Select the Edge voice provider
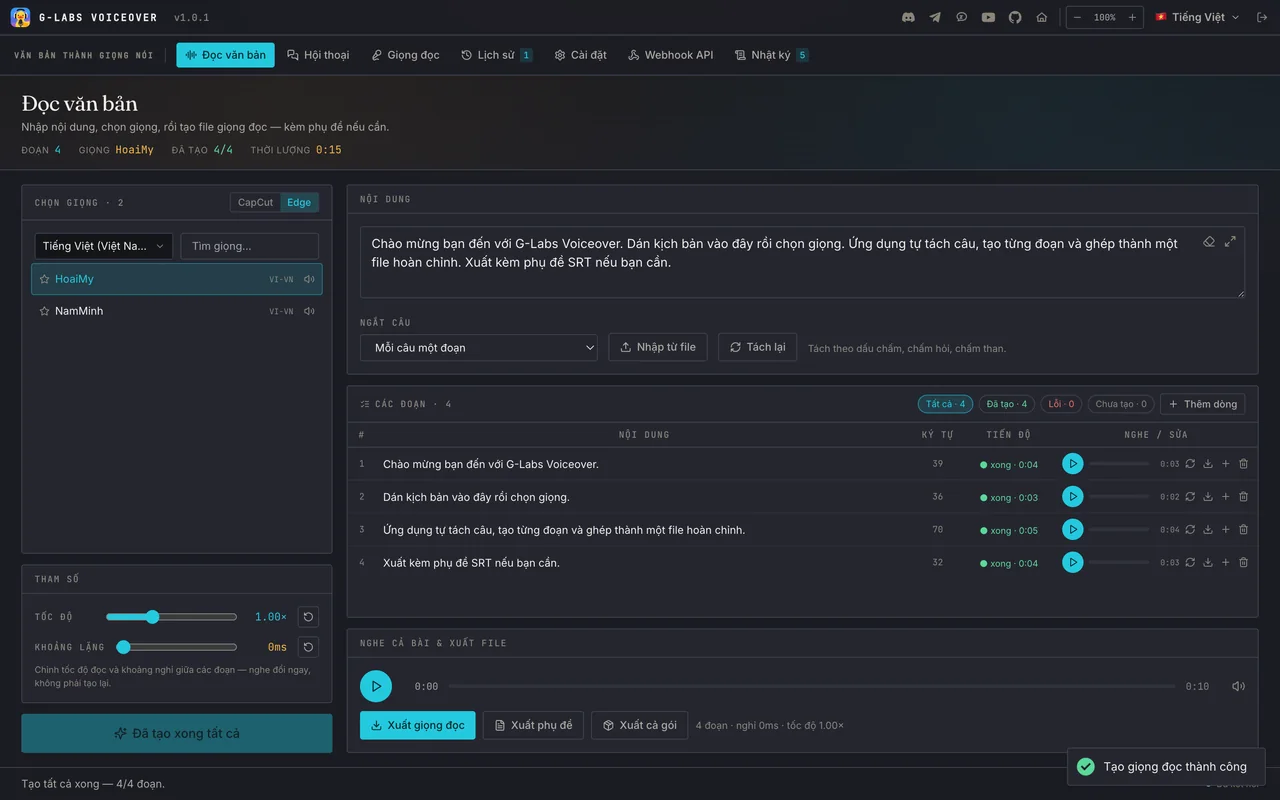 299,202
